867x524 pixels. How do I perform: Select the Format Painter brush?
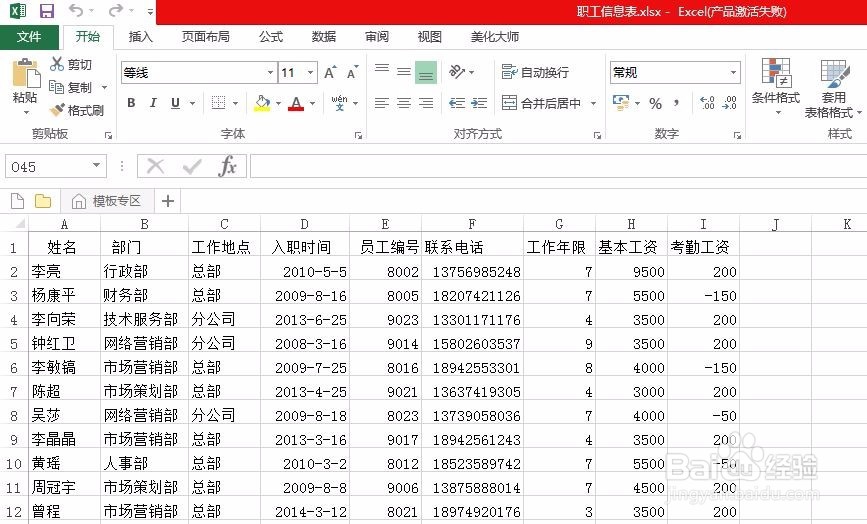(x=56, y=110)
